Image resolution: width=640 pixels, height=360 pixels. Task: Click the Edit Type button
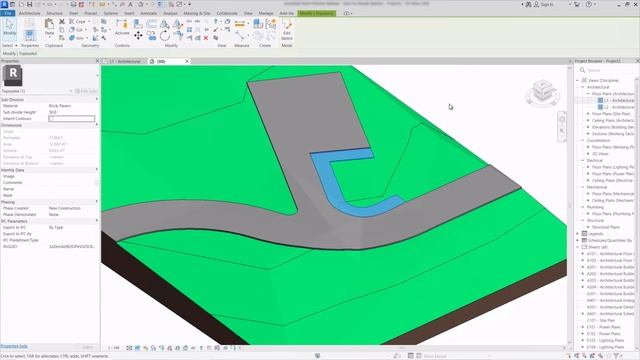[86, 91]
